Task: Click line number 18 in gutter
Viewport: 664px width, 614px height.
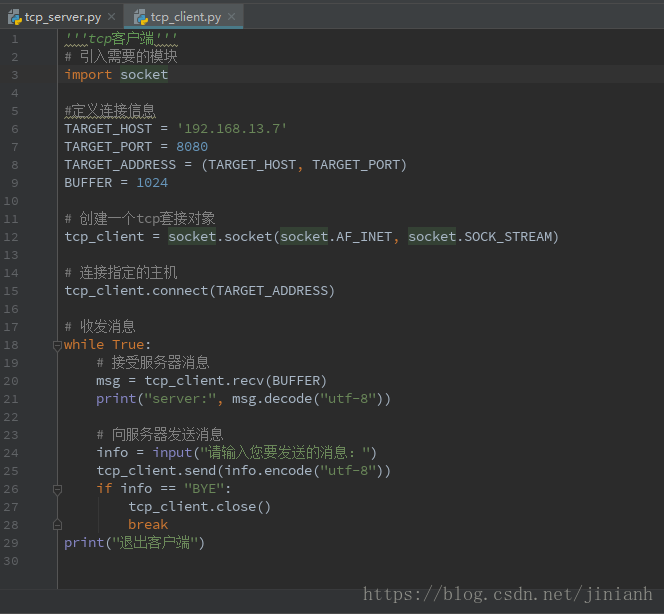Action: (11, 345)
